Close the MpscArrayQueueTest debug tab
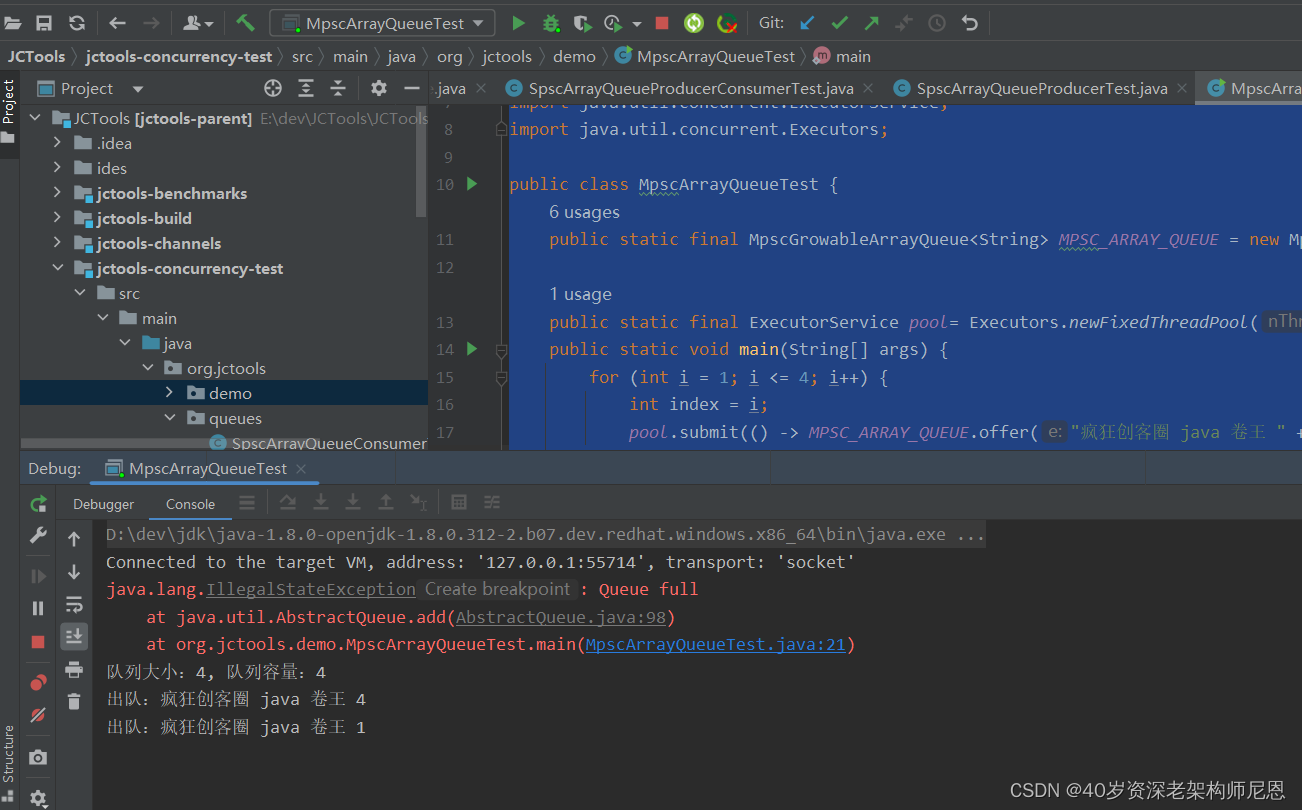Viewport: 1302px width, 810px height. [301, 469]
